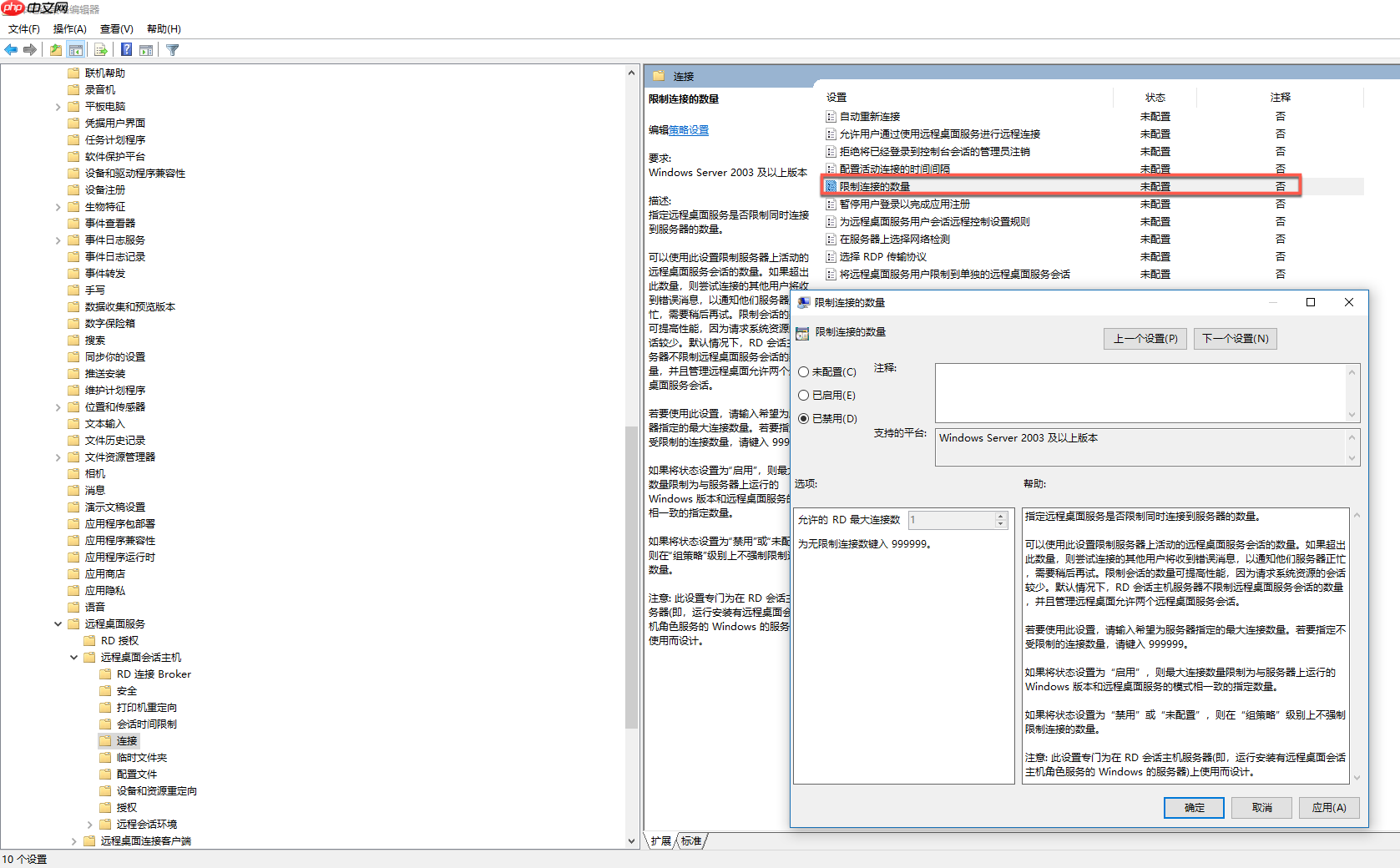
Task: Select the RD 连接 Broker tree item
Action: tap(154, 674)
